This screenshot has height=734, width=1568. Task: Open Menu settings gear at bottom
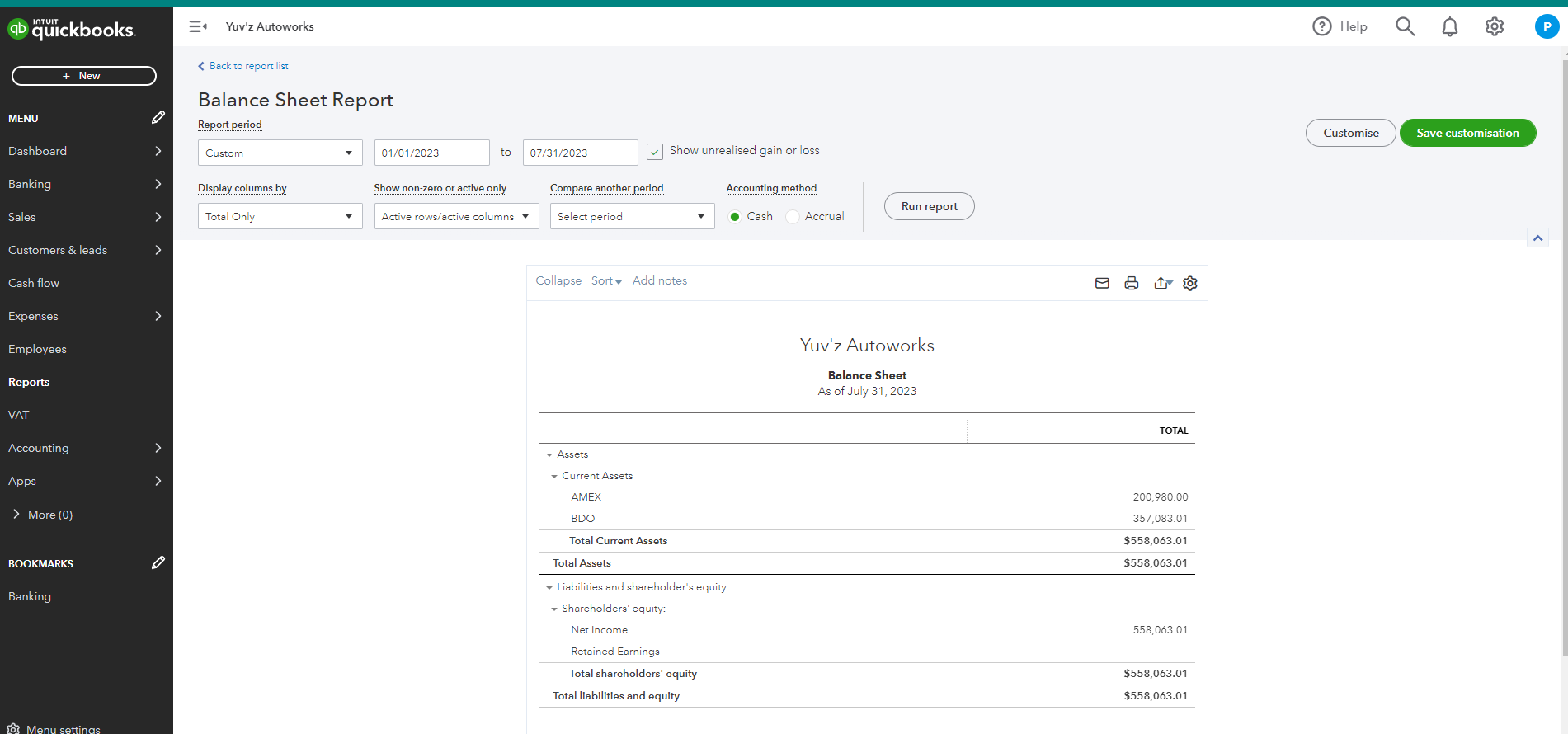point(13,729)
